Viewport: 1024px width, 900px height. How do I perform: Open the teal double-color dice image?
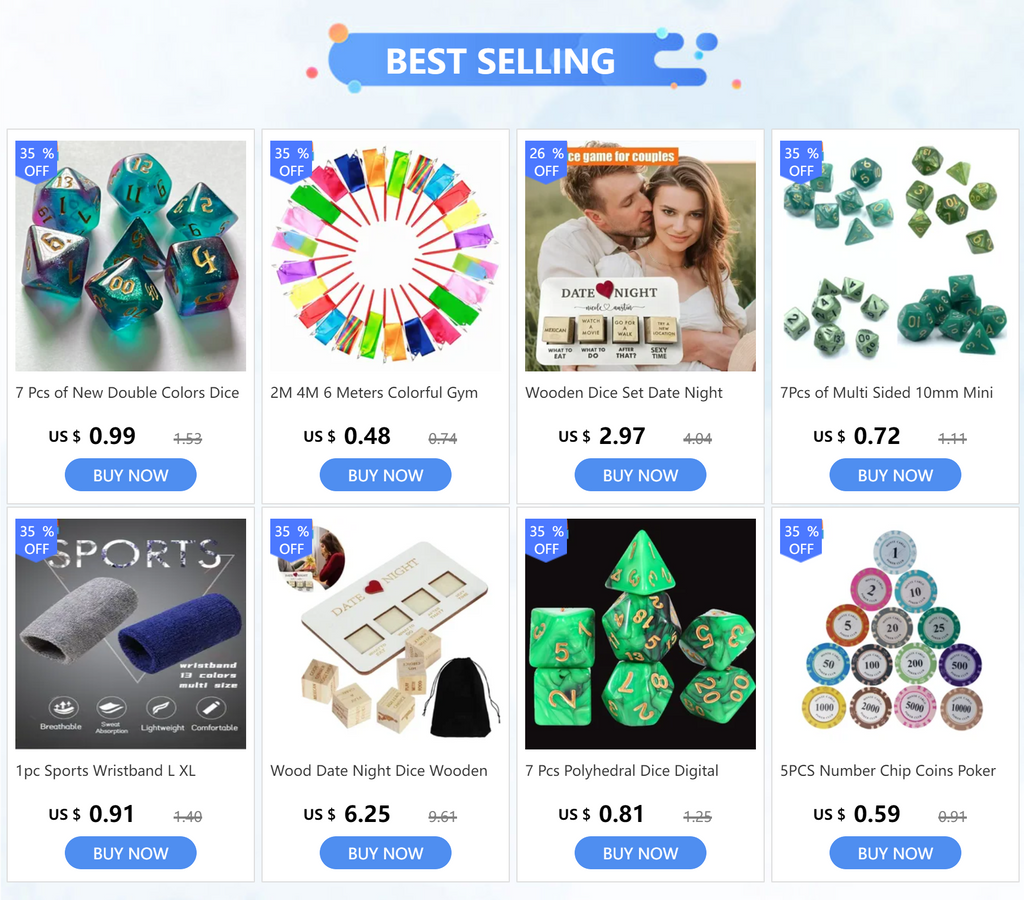coord(131,256)
